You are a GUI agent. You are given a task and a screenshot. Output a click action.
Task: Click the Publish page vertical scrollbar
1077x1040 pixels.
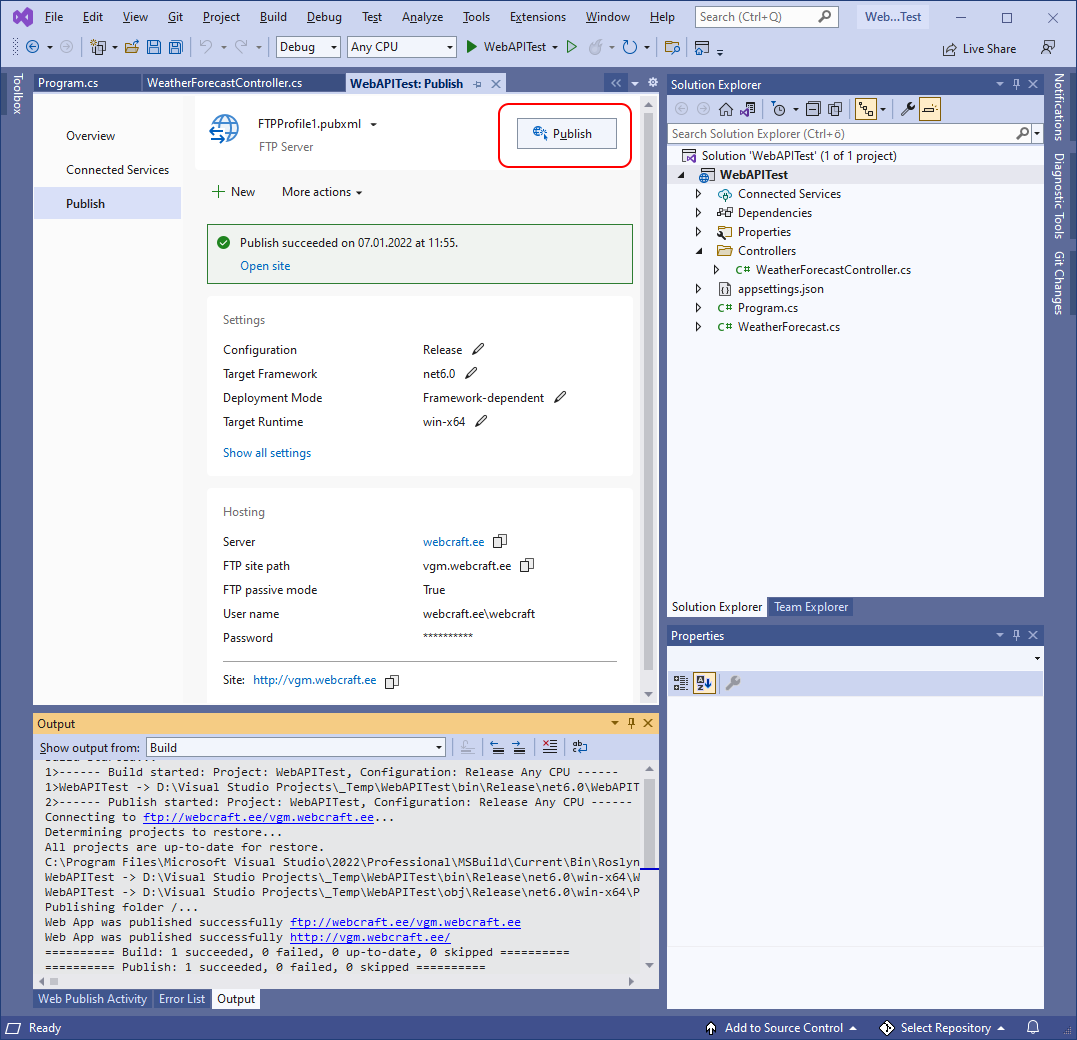coord(648,392)
